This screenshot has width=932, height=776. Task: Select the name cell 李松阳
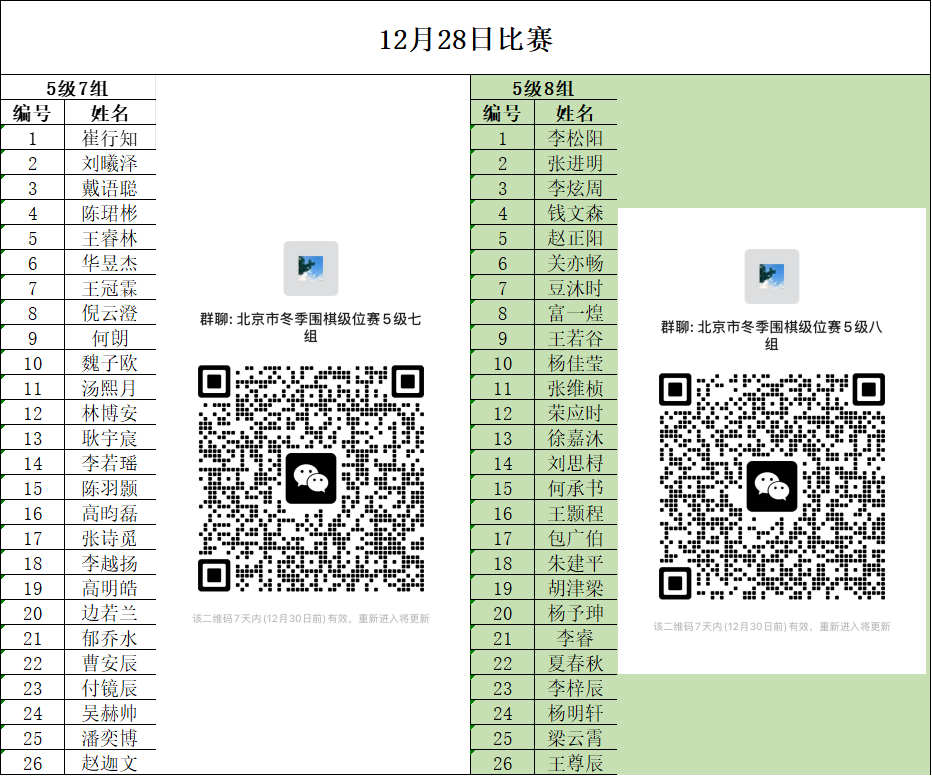(x=575, y=138)
